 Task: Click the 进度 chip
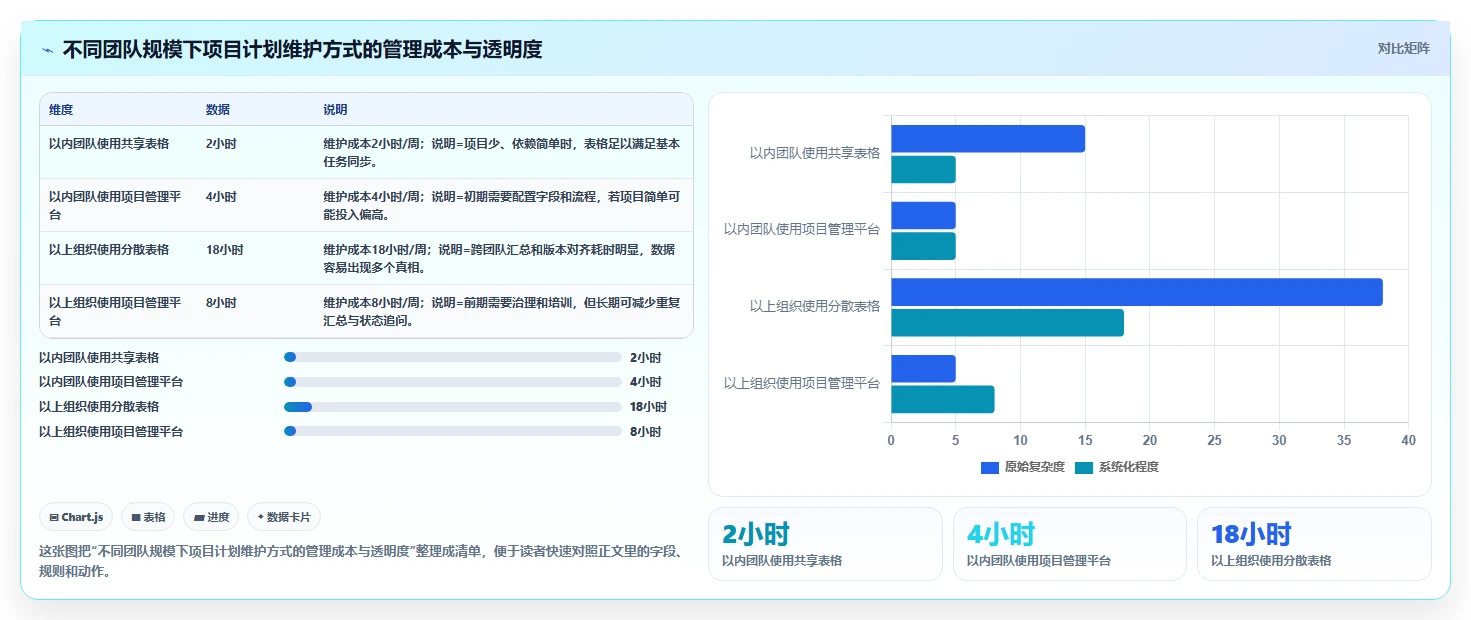pyautogui.click(x=211, y=517)
